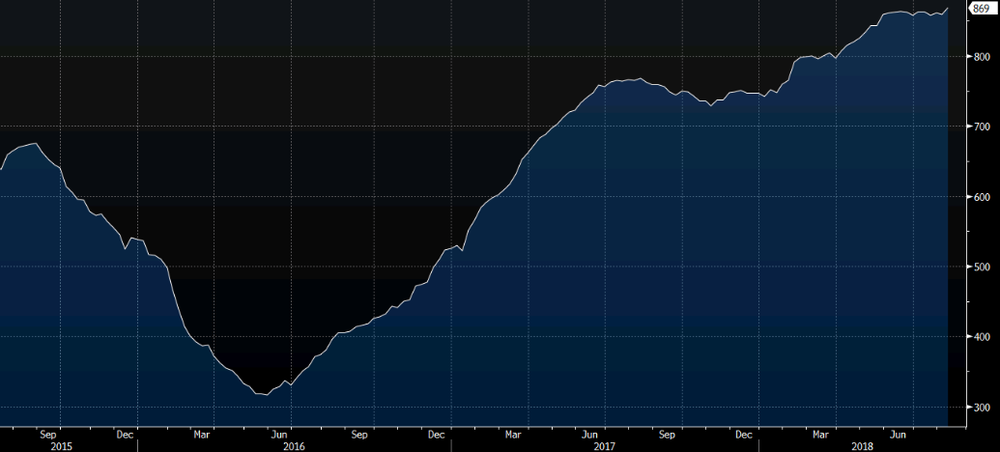Click the 400 y-axis label

click(982, 337)
